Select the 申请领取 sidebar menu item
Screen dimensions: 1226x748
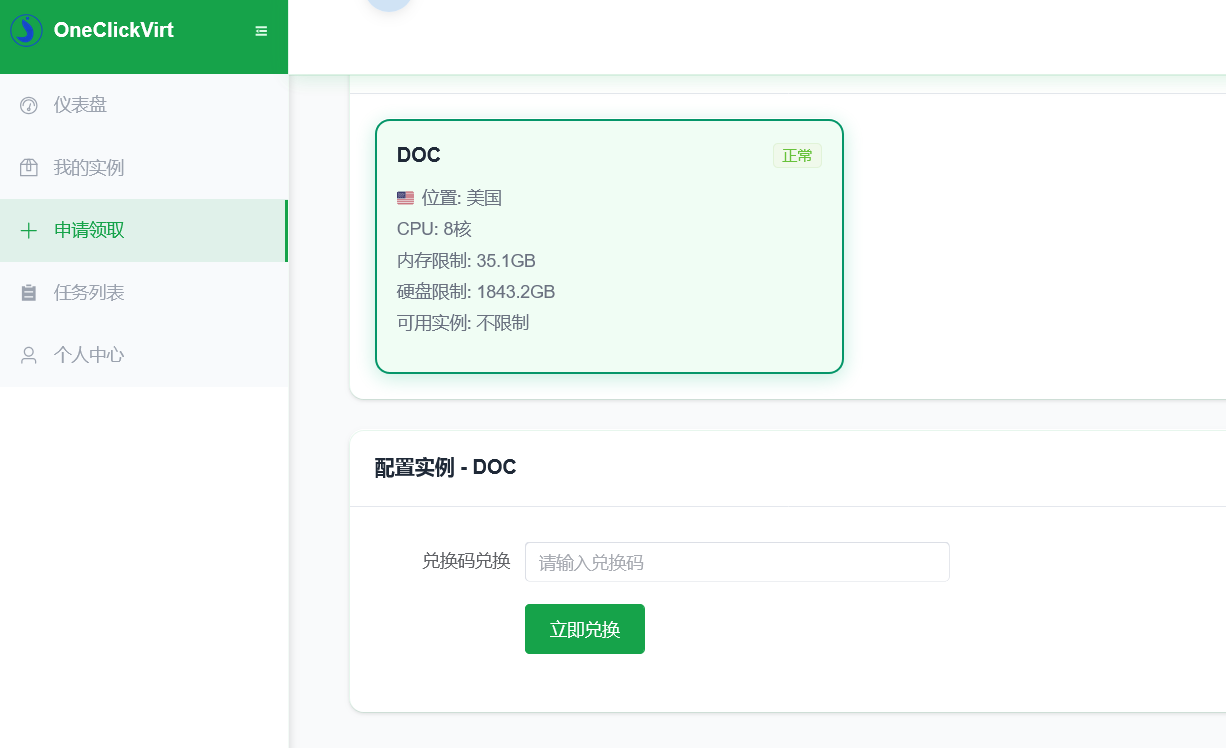[89, 230]
